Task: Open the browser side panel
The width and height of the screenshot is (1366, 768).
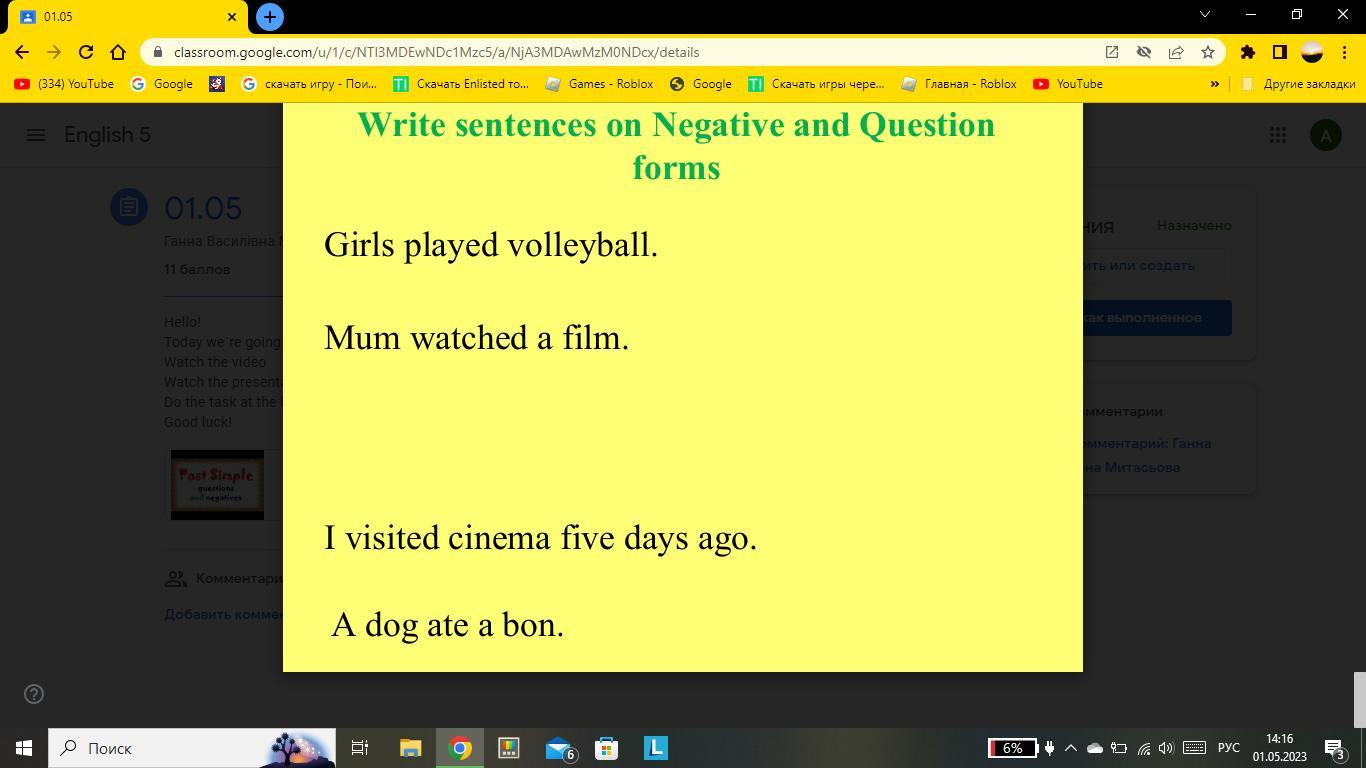Action: [x=1279, y=52]
